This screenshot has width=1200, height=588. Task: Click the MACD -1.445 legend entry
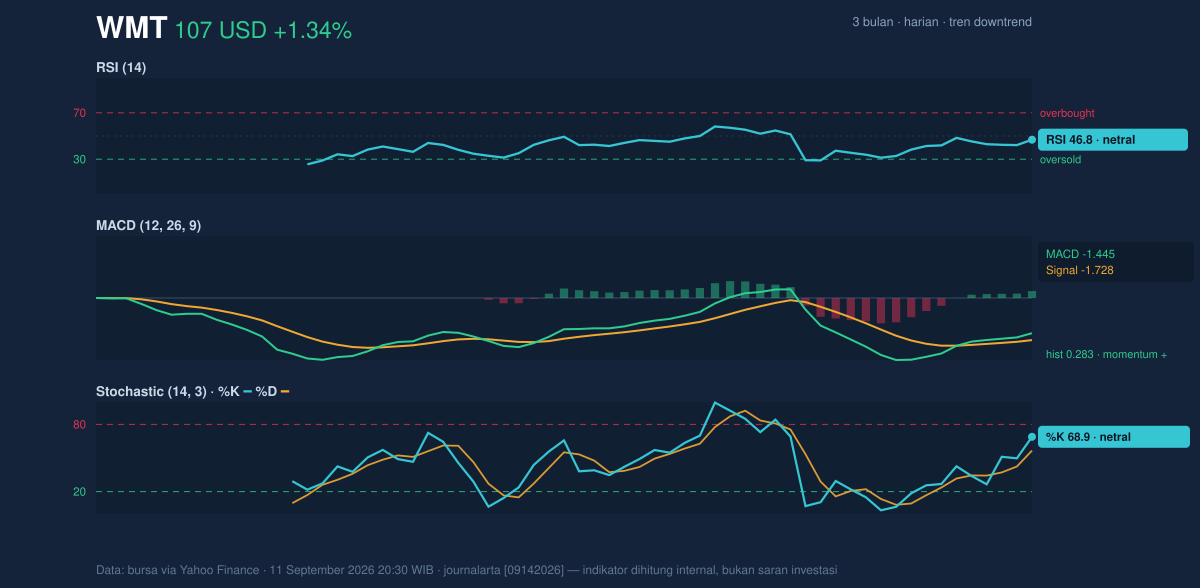click(x=1080, y=254)
